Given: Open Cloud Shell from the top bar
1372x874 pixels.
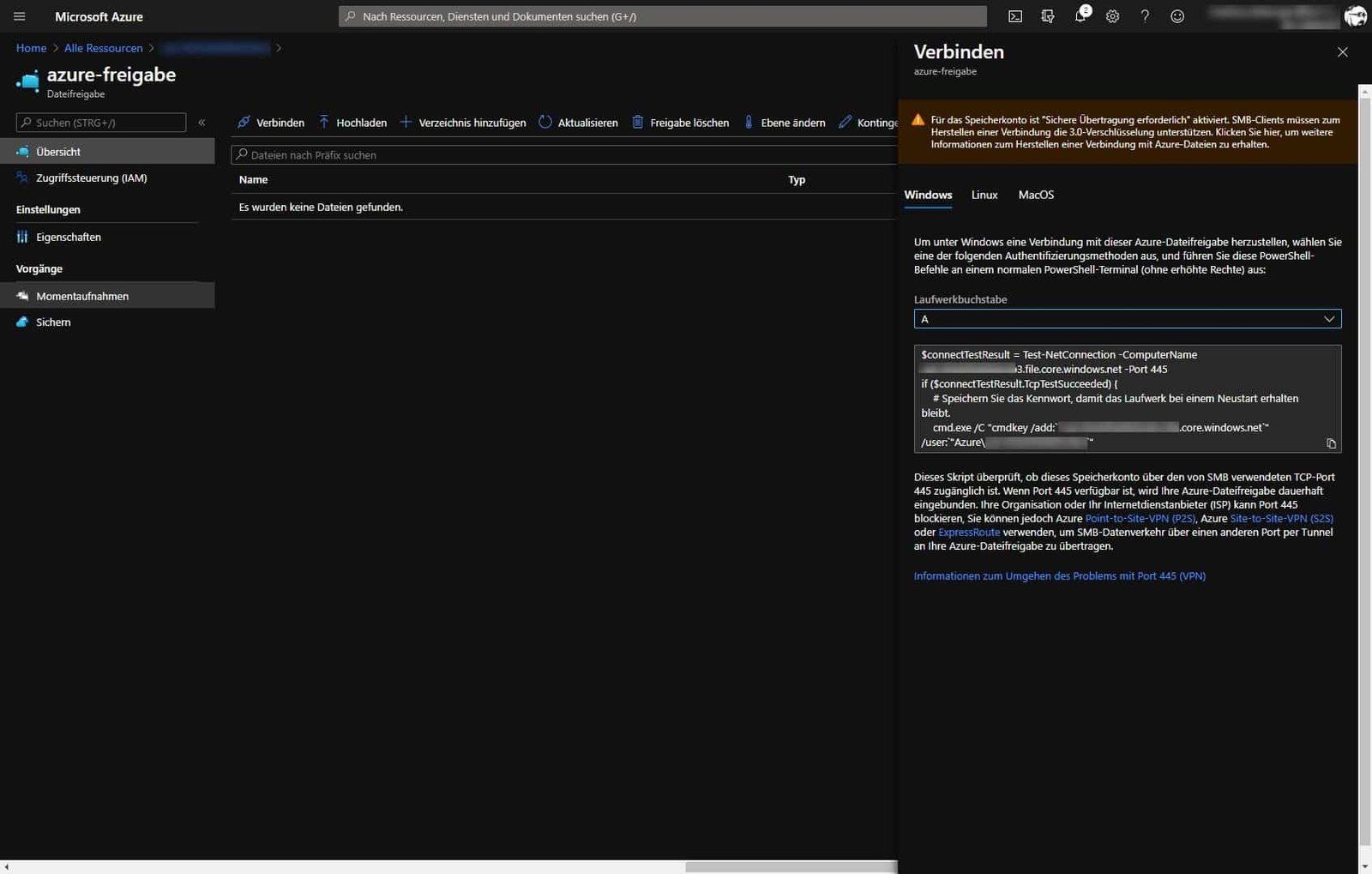Looking at the screenshot, I should coord(1015,15).
